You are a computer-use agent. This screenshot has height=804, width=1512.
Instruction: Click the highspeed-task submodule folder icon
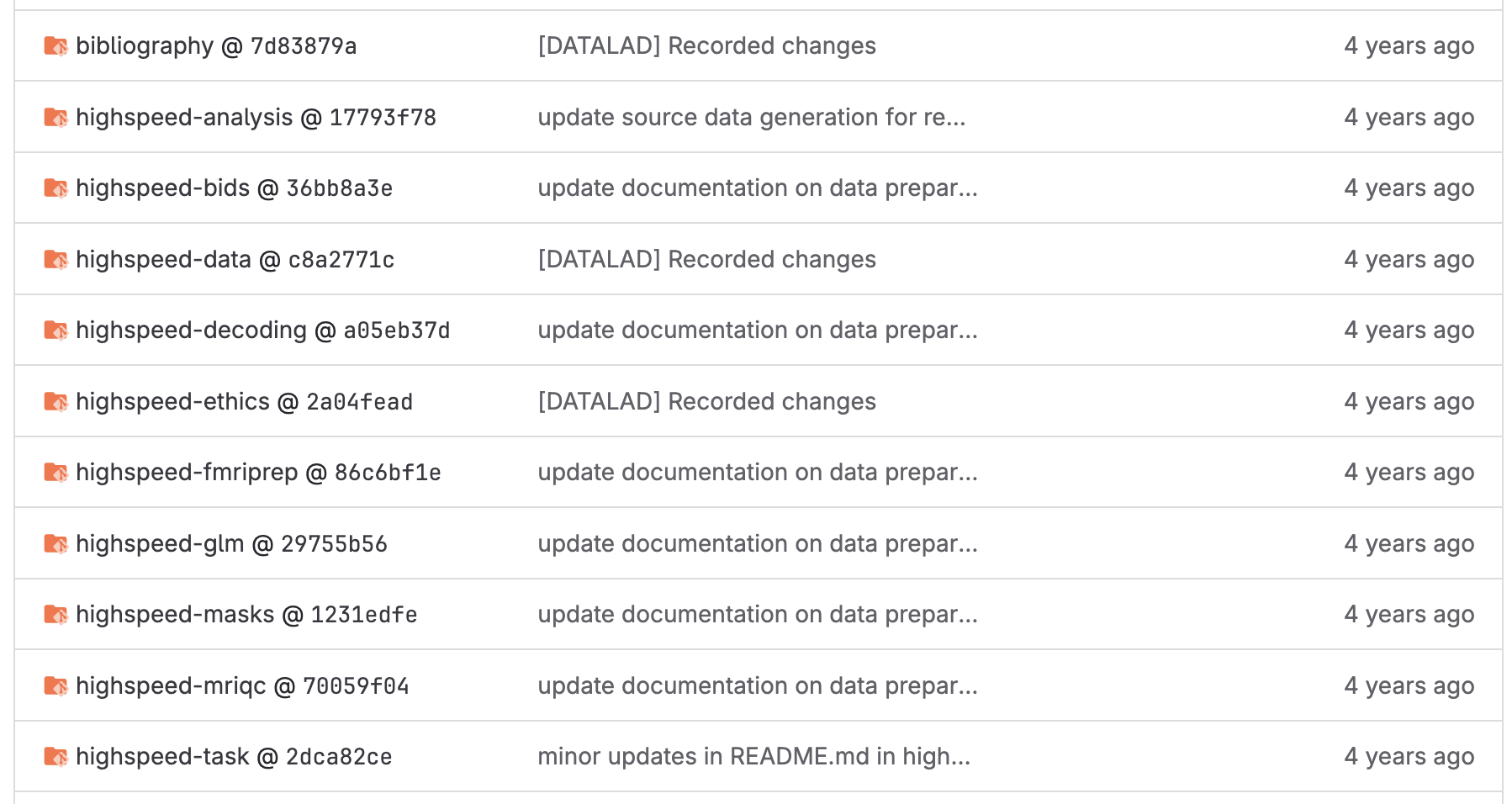pos(56,756)
